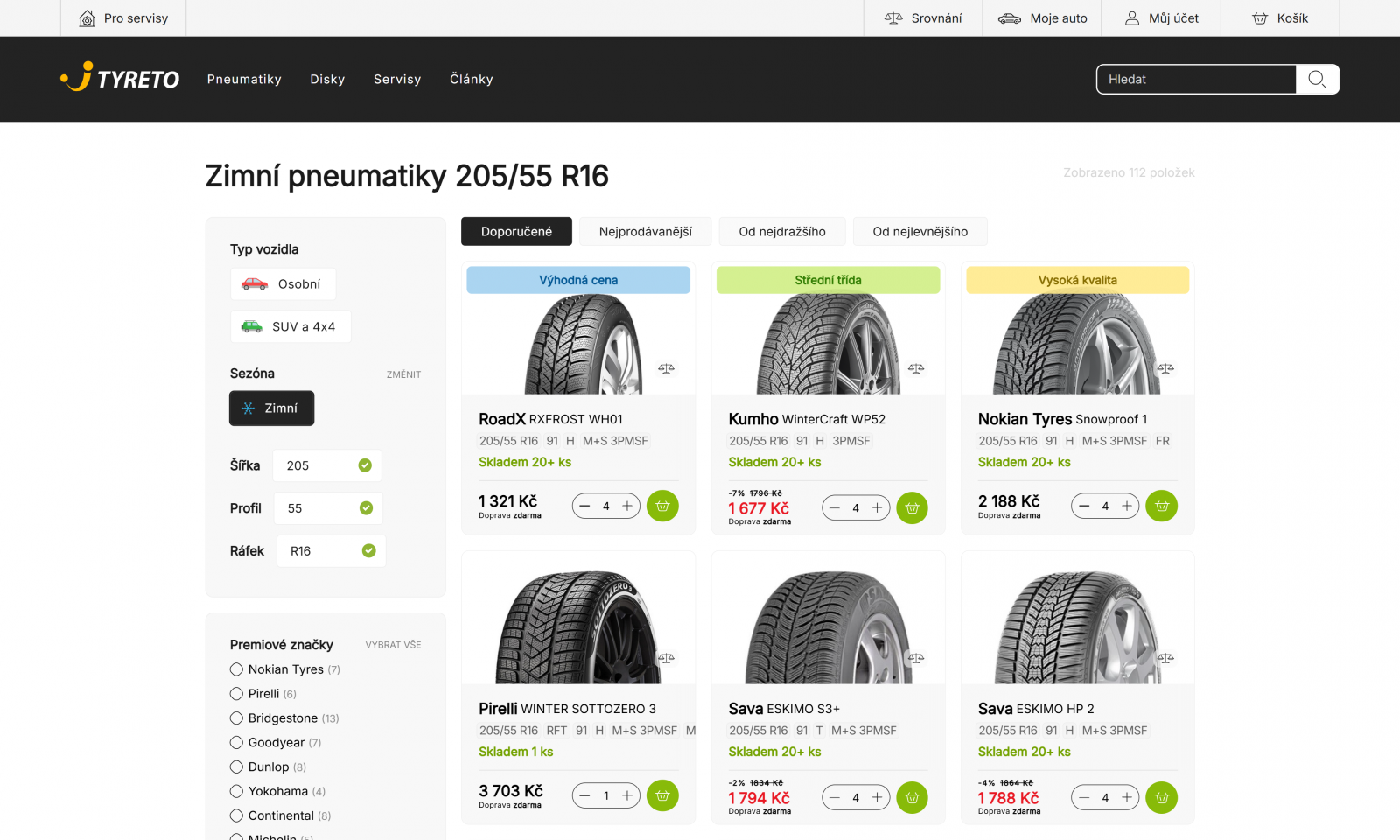Viewport: 1400px width, 840px height.
Task: Add Sava Eskimo S3+ to cart
Action: [x=912, y=797]
